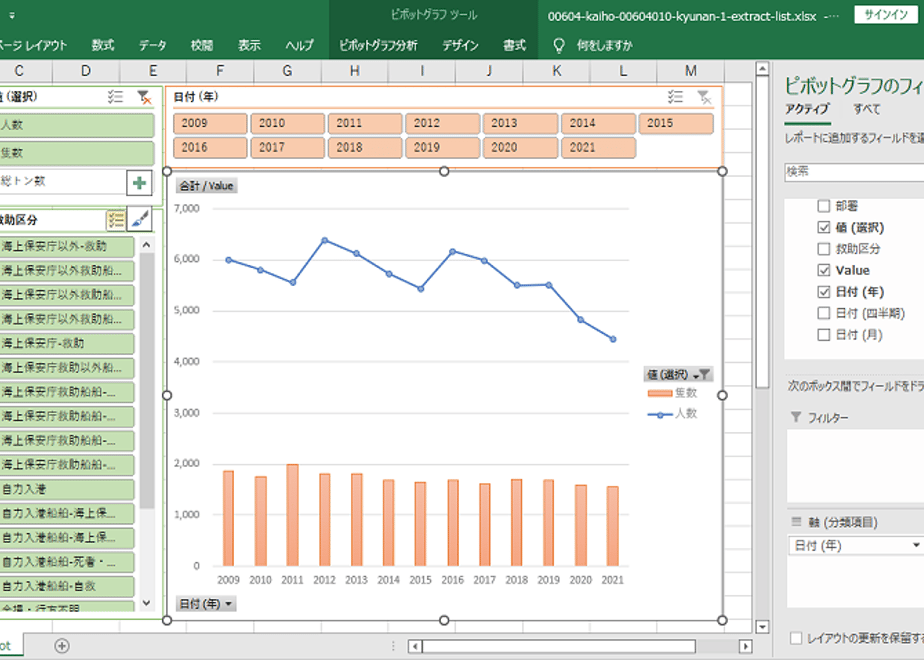The width and height of the screenshot is (924, 660).
Task: Switch to the すべて tab in field pane
Action: [x=867, y=109]
